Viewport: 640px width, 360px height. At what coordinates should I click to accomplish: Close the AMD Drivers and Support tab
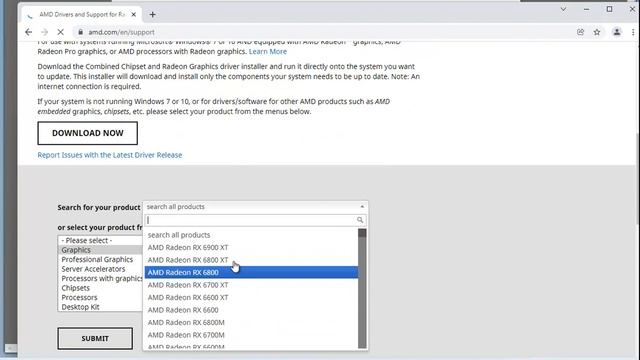click(133, 14)
